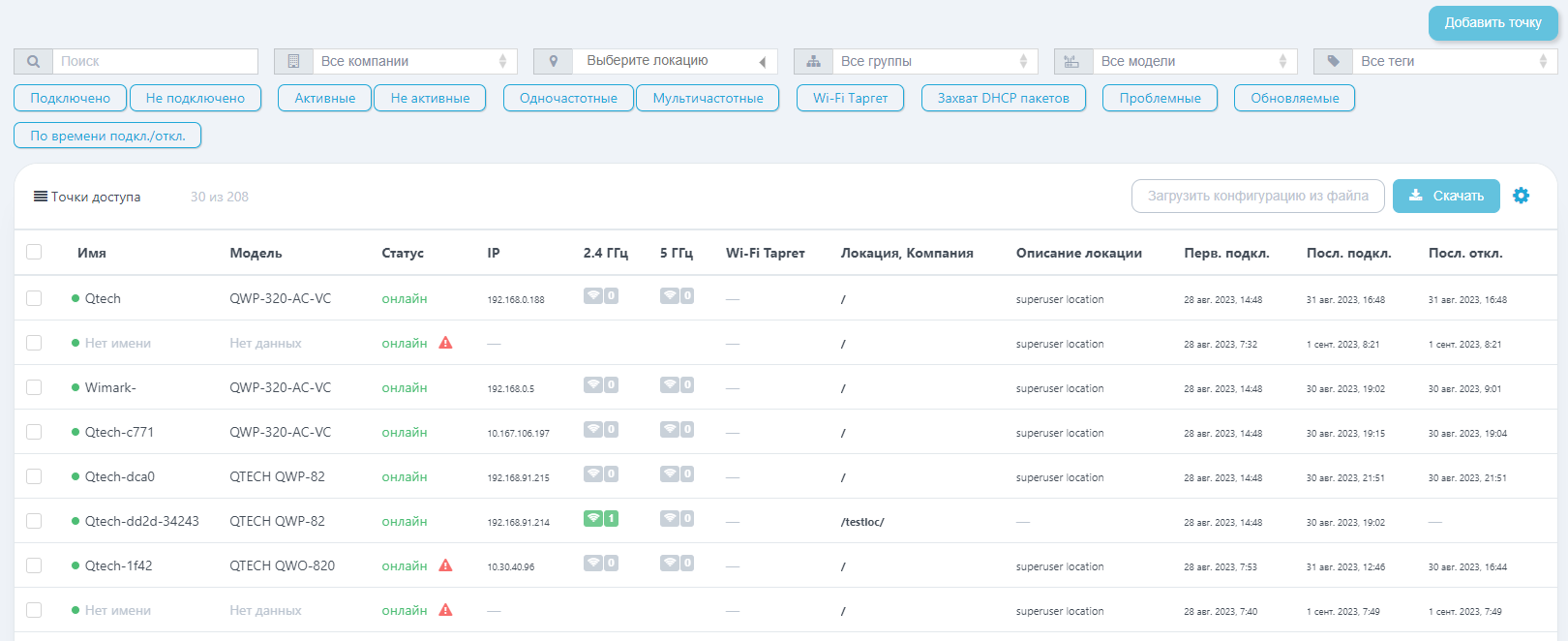Check the Qtech-dd2d-34243 row checkbox
The width and height of the screenshot is (1568, 641).
pos(34,521)
